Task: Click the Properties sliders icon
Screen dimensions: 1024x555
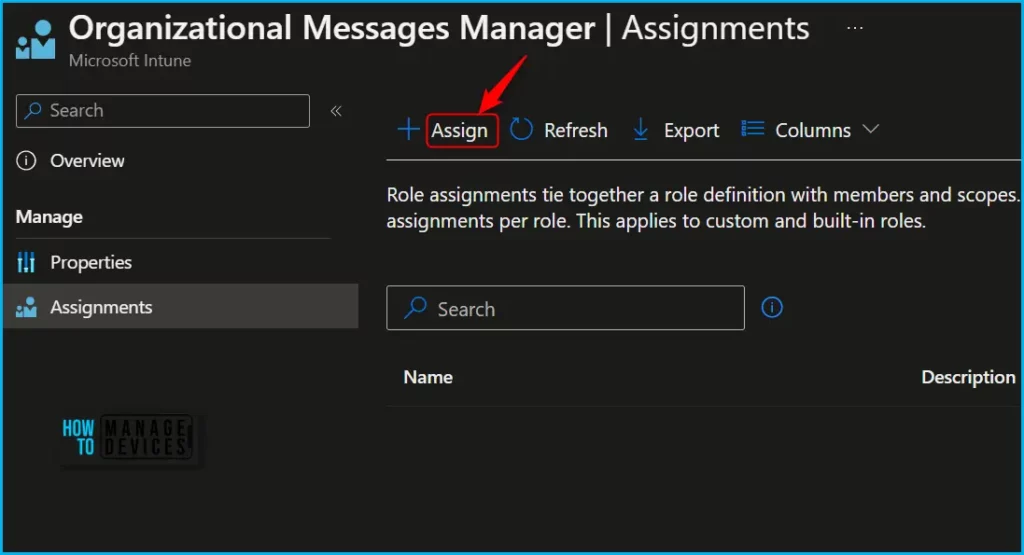Action: [x=26, y=262]
